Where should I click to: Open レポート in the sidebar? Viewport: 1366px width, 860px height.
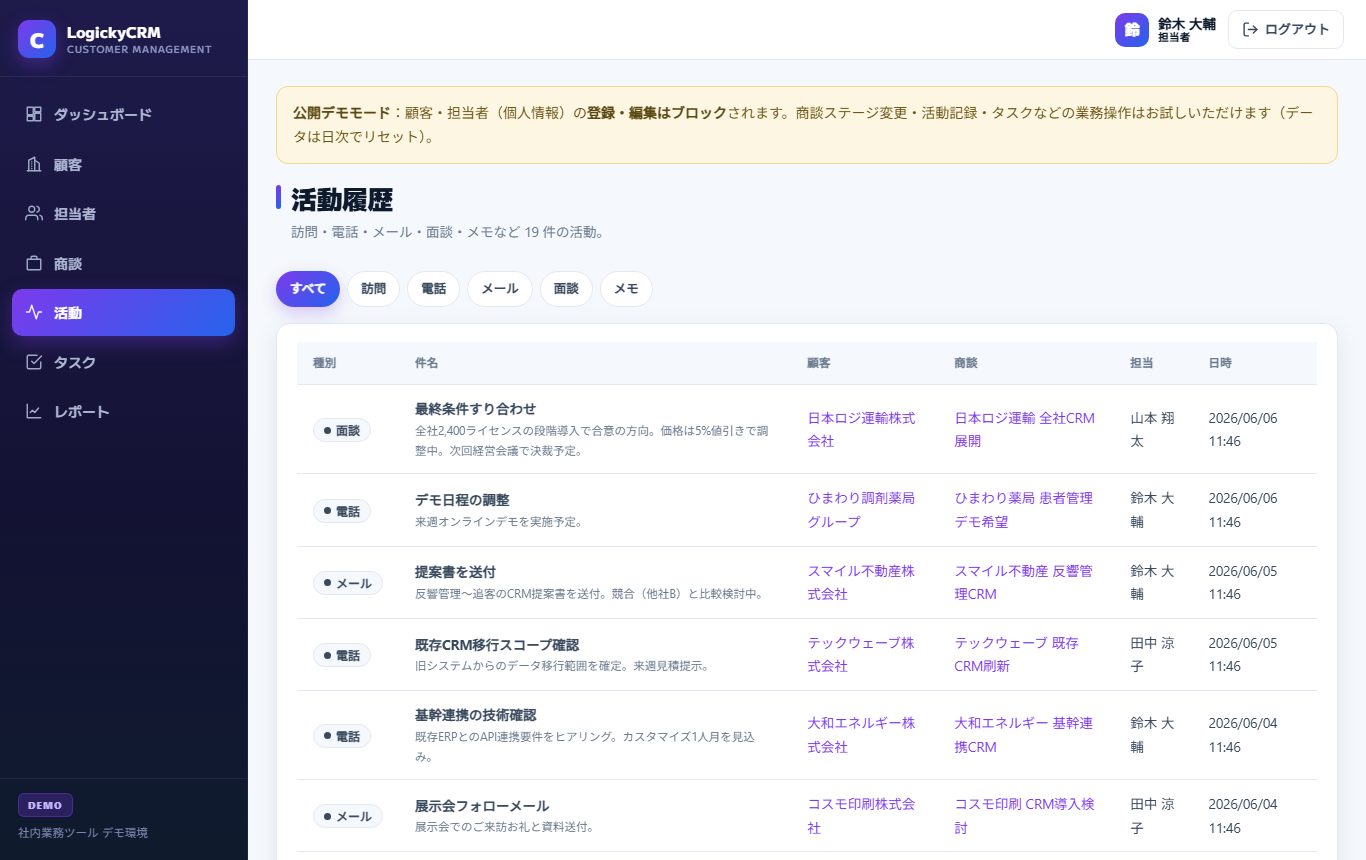(123, 411)
